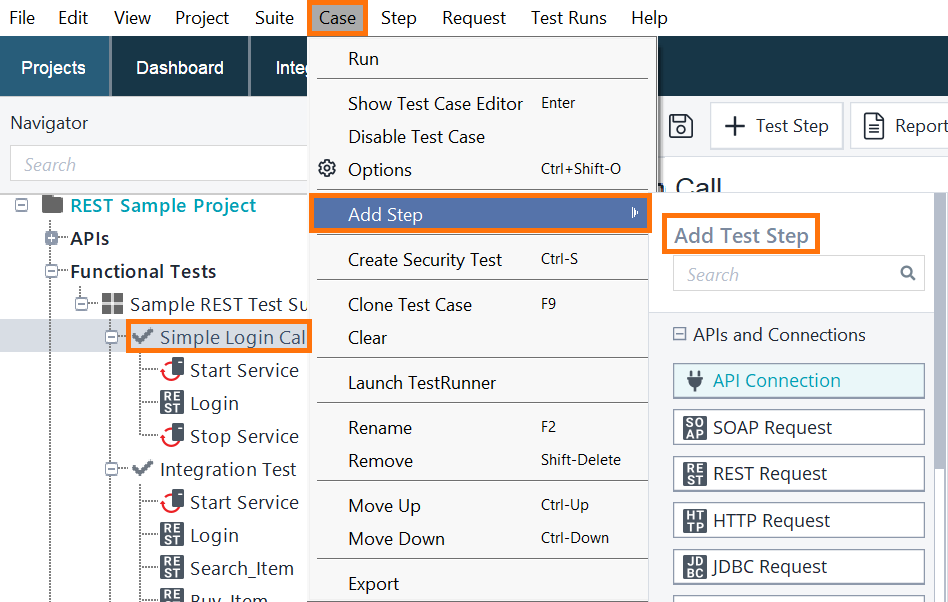Select the Stop Service test step
948x602 pixels.
(244, 436)
